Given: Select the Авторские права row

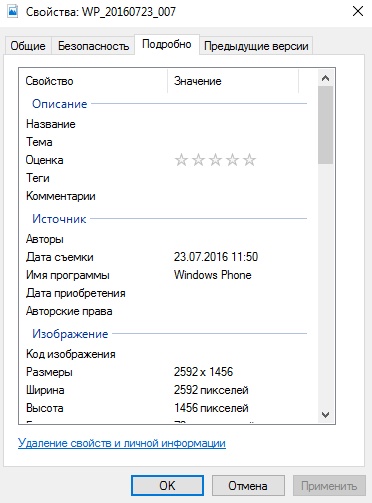Looking at the screenshot, I should click(x=166, y=311).
